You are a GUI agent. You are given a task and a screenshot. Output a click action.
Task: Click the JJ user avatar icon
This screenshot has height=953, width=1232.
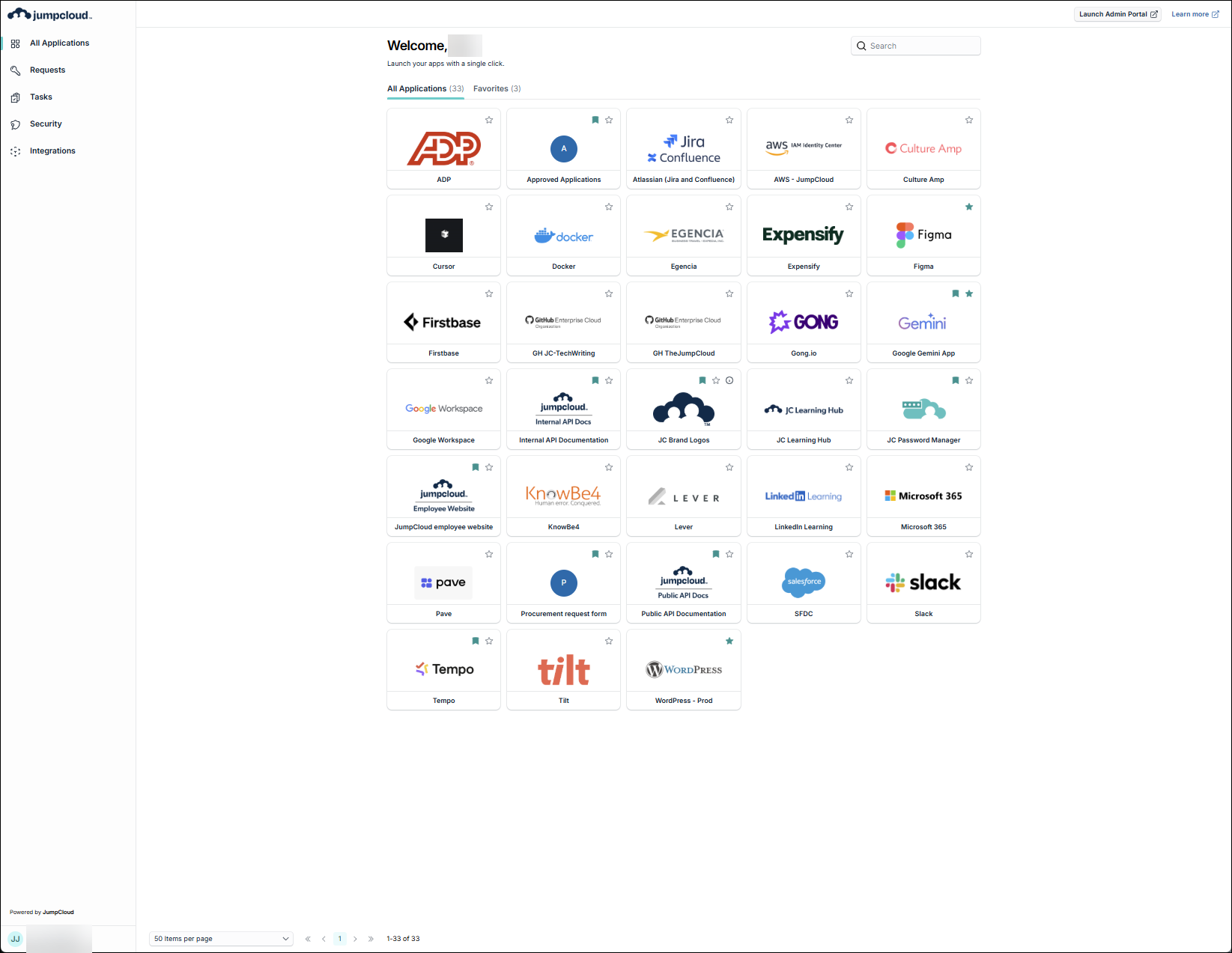pos(15,939)
